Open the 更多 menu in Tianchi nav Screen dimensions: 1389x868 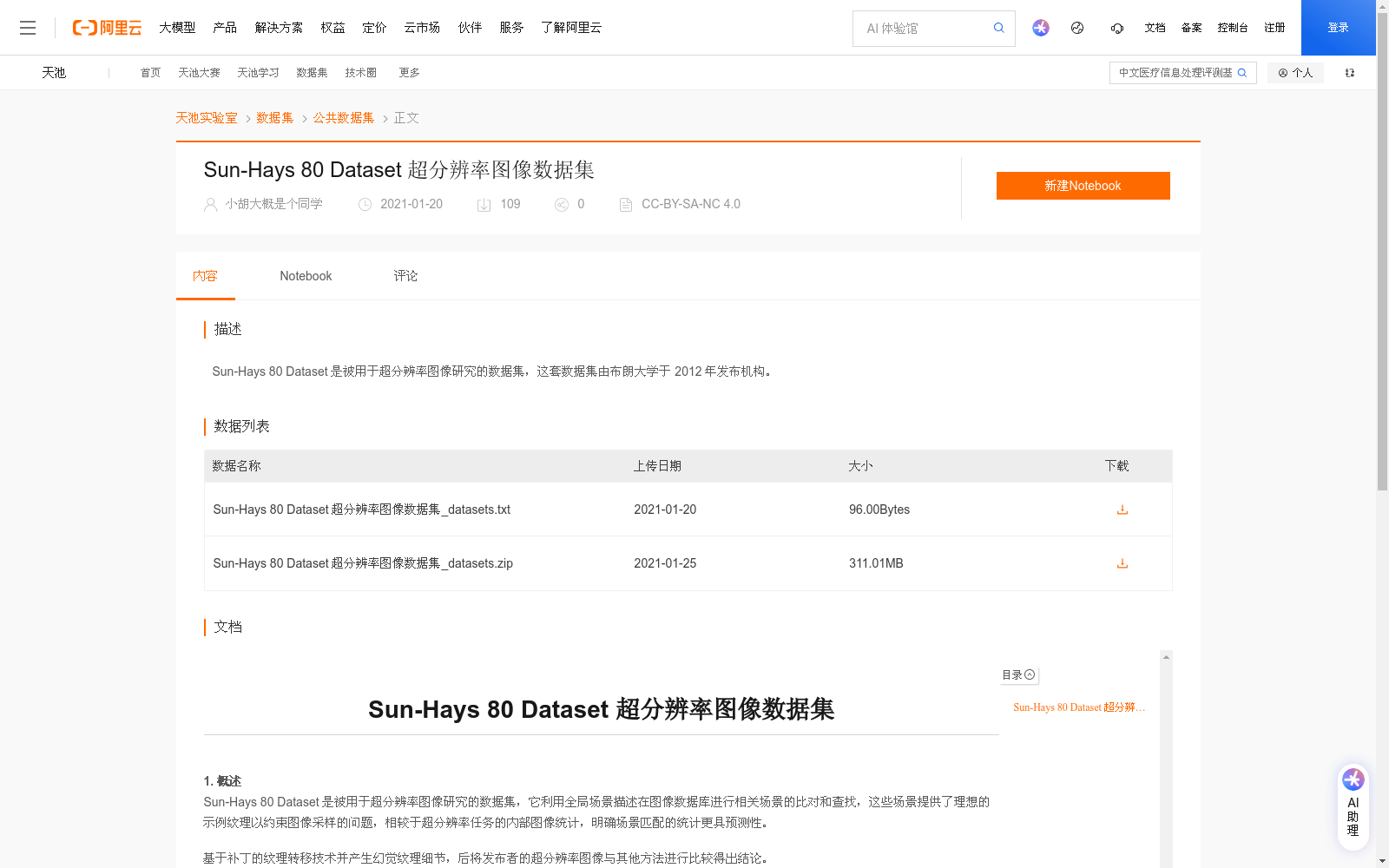pos(410,73)
